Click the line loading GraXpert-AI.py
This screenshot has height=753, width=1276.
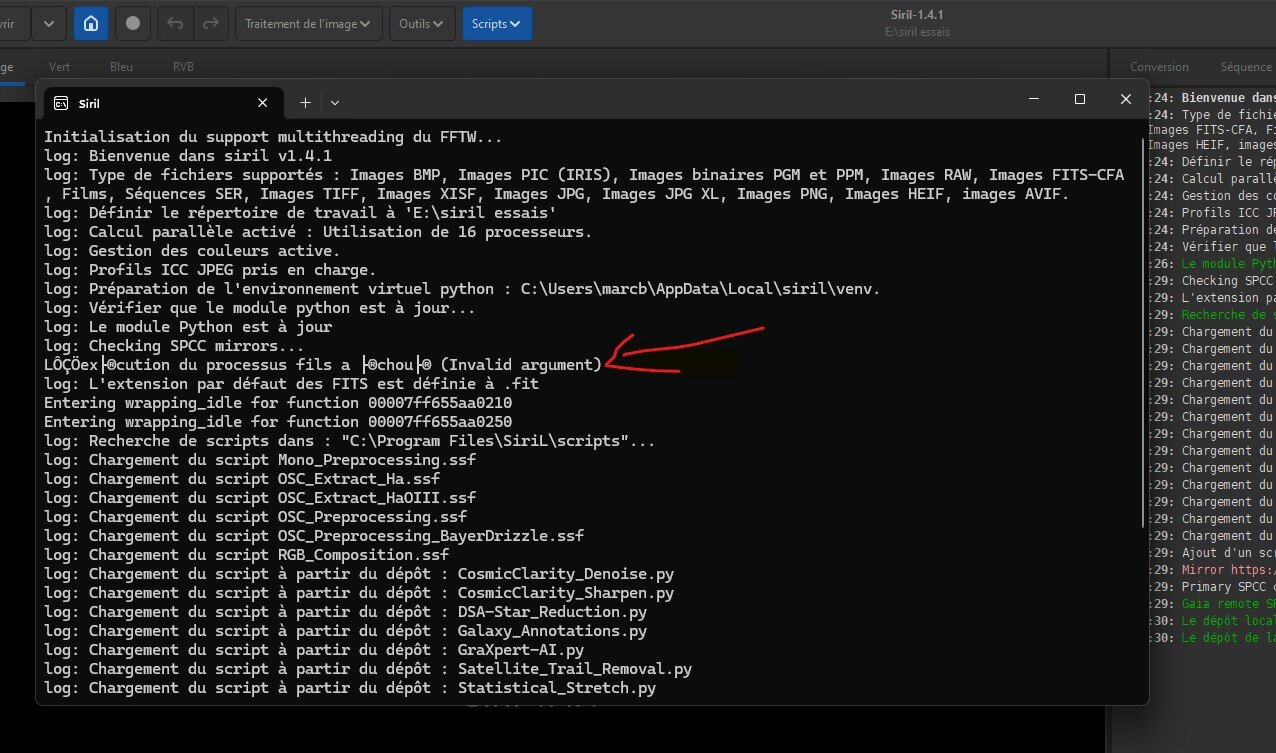click(314, 650)
